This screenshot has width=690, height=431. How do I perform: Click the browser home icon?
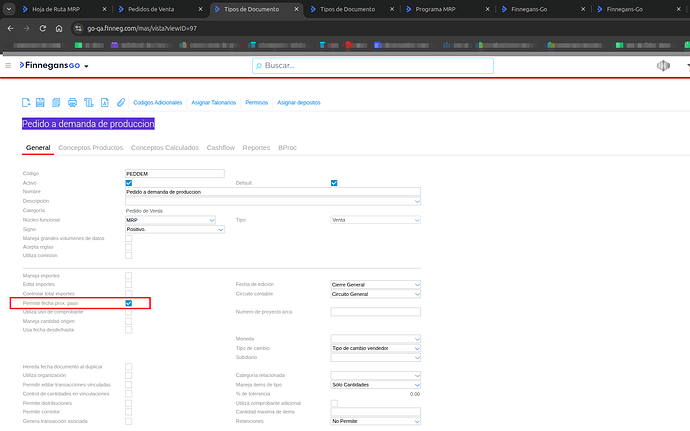tap(59, 28)
